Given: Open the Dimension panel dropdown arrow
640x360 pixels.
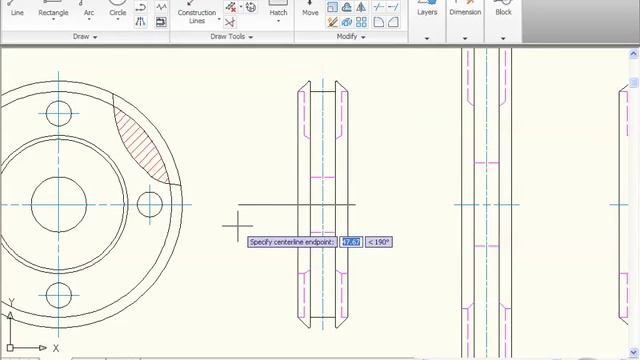Looking at the screenshot, I should point(465,38).
